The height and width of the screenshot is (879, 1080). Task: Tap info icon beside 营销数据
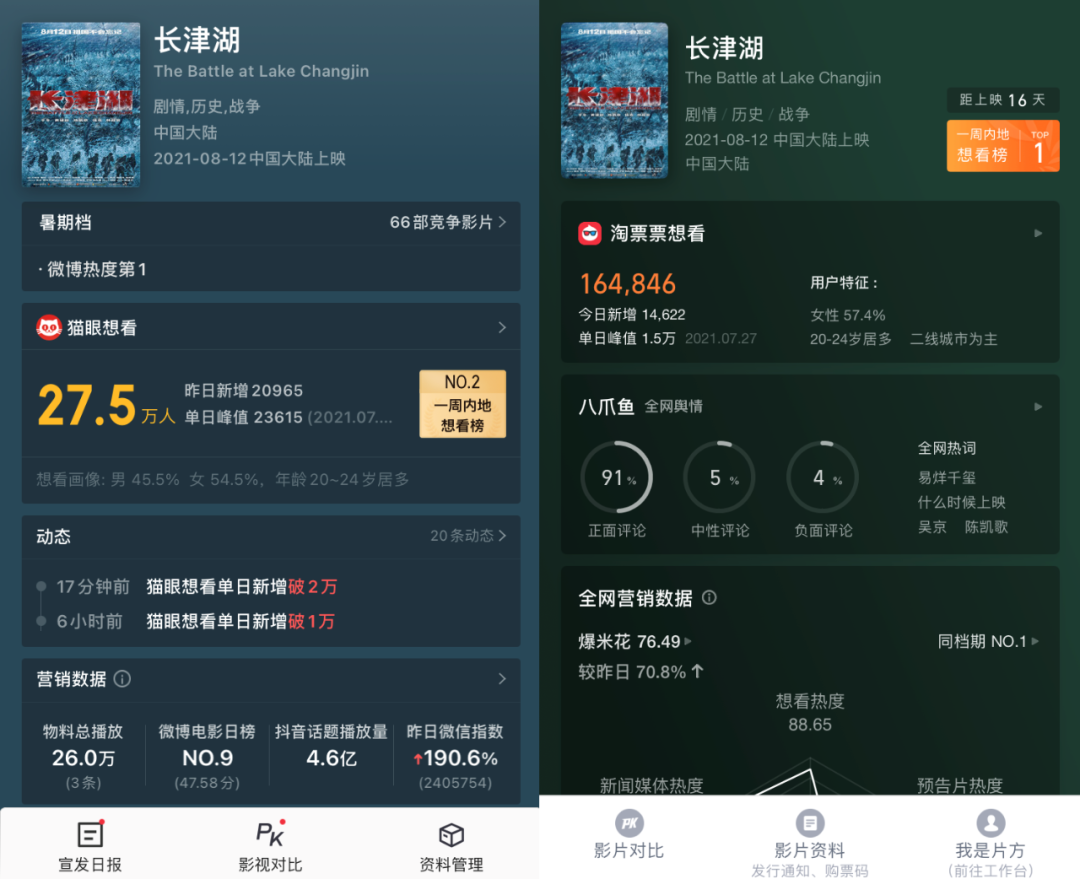click(x=122, y=679)
